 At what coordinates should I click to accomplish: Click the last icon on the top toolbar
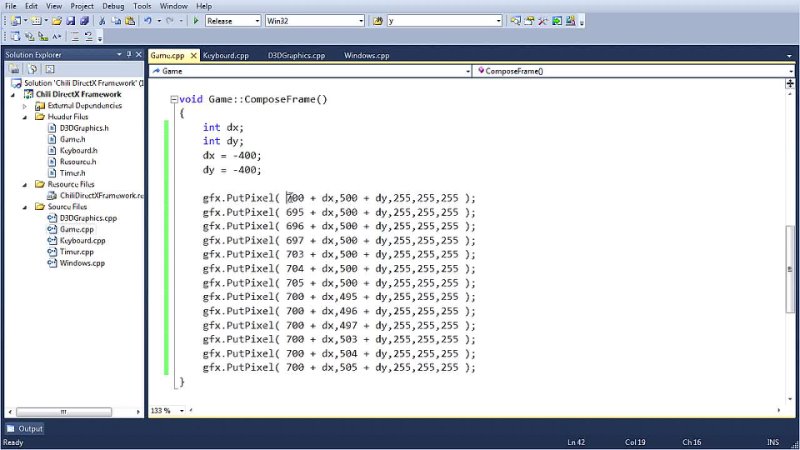(x=570, y=21)
